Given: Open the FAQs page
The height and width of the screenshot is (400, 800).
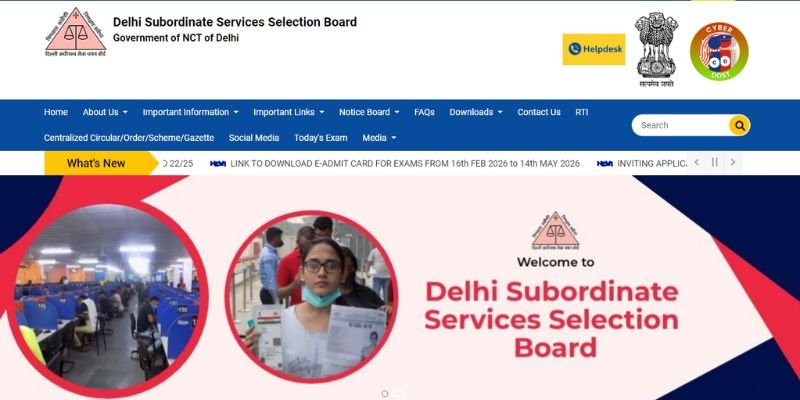Looking at the screenshot, I should 424,112.
